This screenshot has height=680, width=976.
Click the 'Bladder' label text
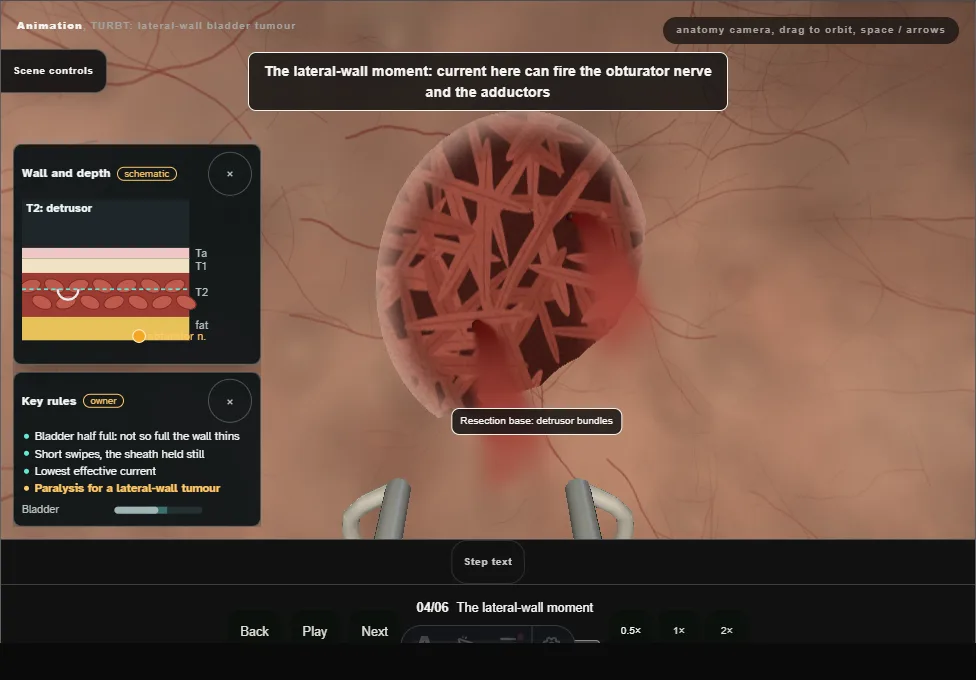tap(40, 509)
